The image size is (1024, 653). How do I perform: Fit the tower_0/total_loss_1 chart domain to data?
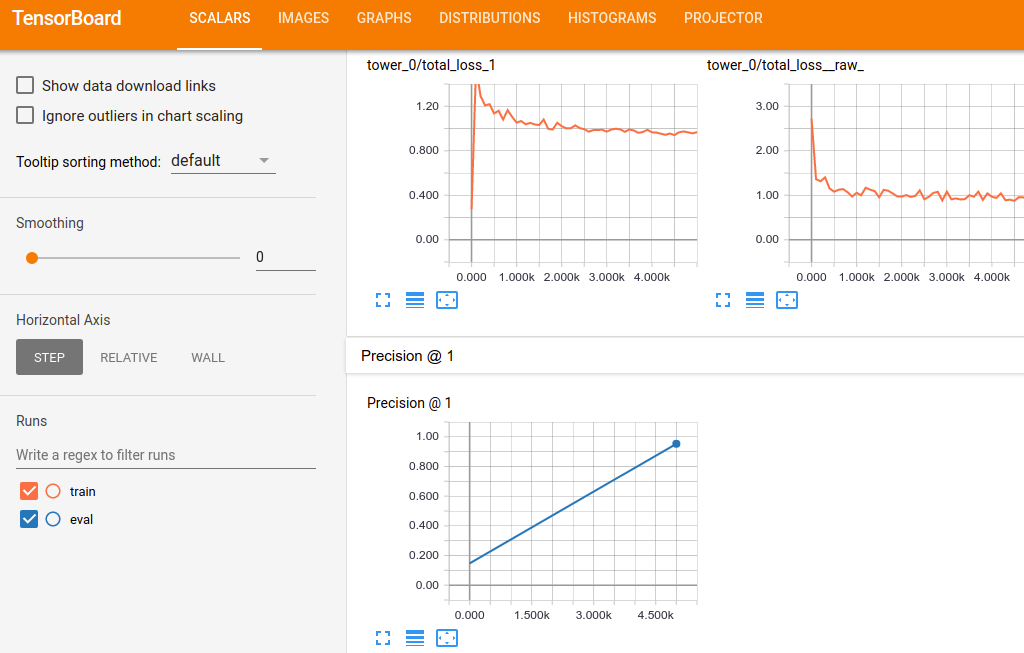coord(447,300)
